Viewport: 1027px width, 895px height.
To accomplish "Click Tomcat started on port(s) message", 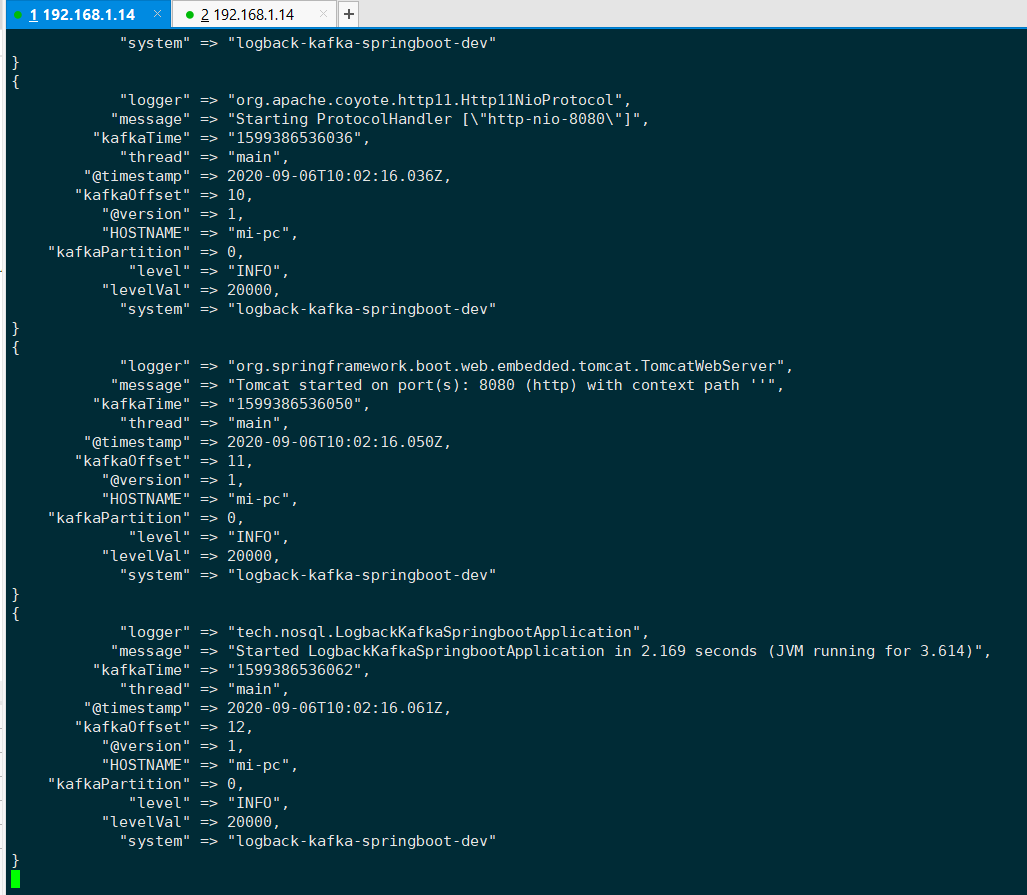I will (x=505, y=385).
